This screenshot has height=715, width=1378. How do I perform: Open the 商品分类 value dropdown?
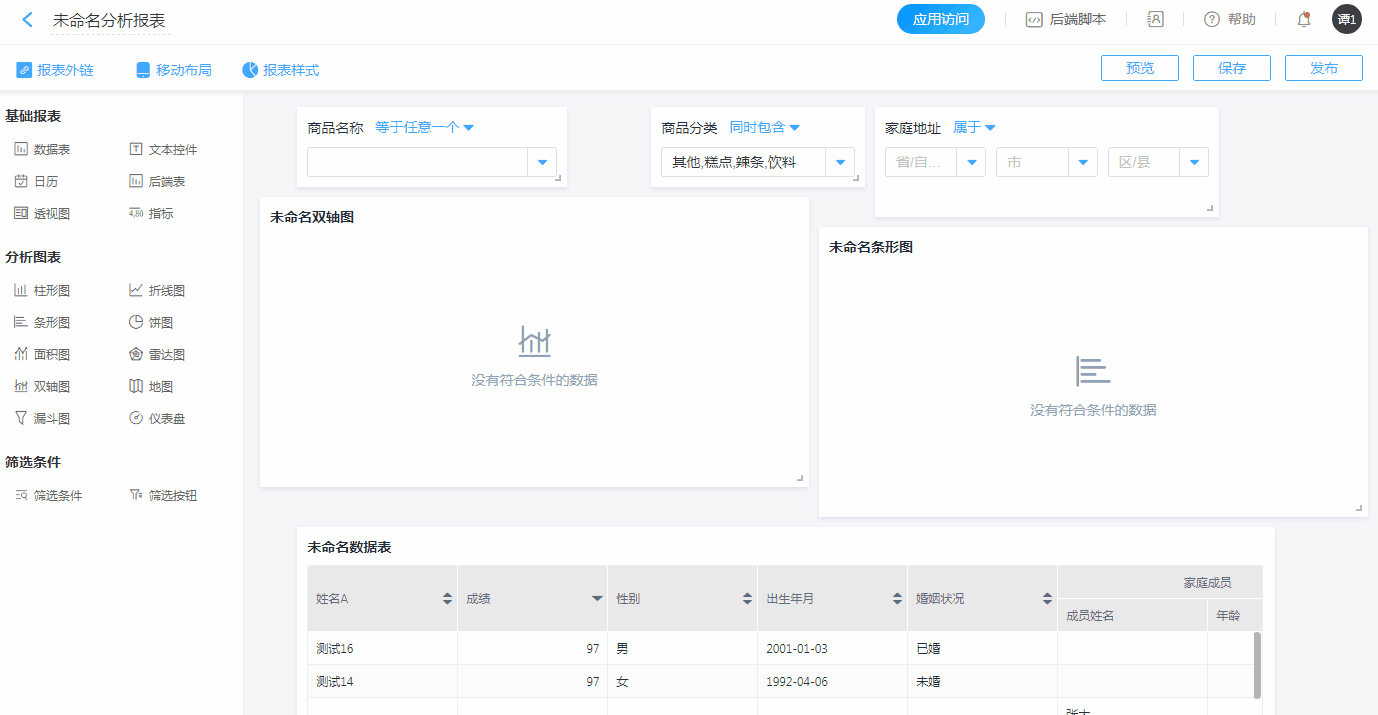coord(839,162)
